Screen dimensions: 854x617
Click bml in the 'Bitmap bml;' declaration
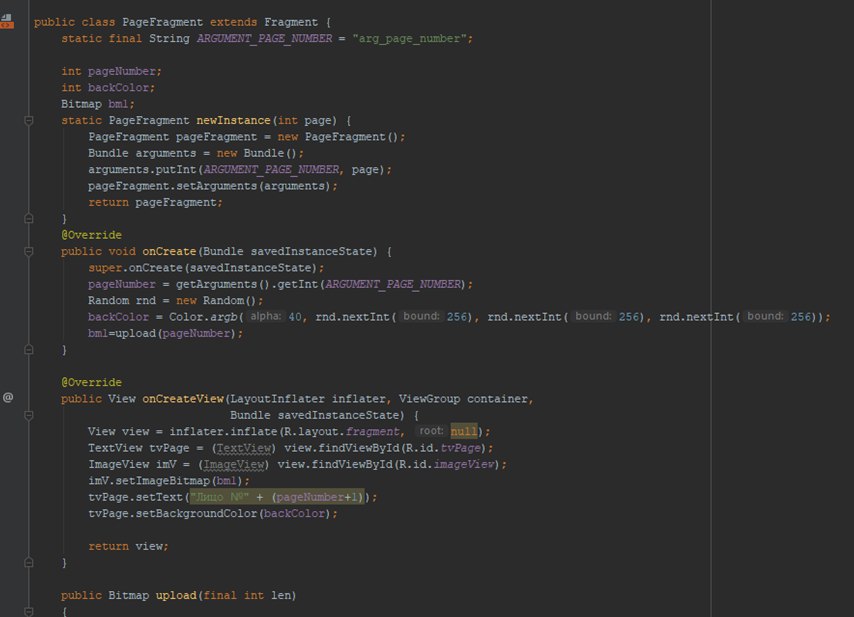point(118,104)
